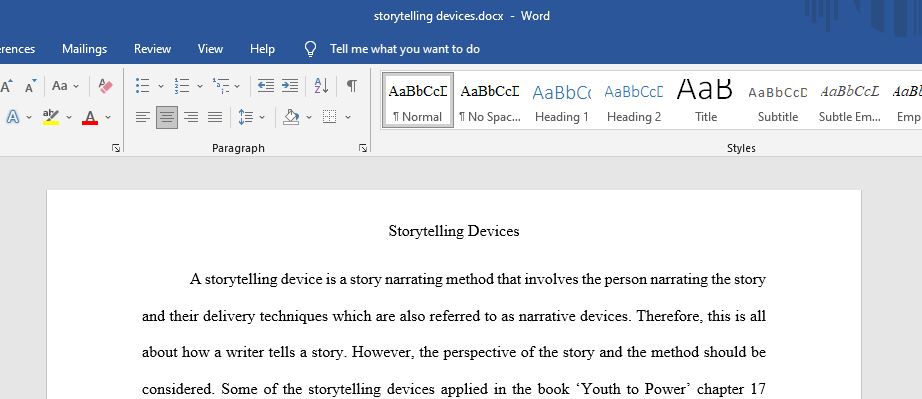This screenshot has height=399, width=922.
Task: Apply yellow text highlight color
Action: click(51, 117)
